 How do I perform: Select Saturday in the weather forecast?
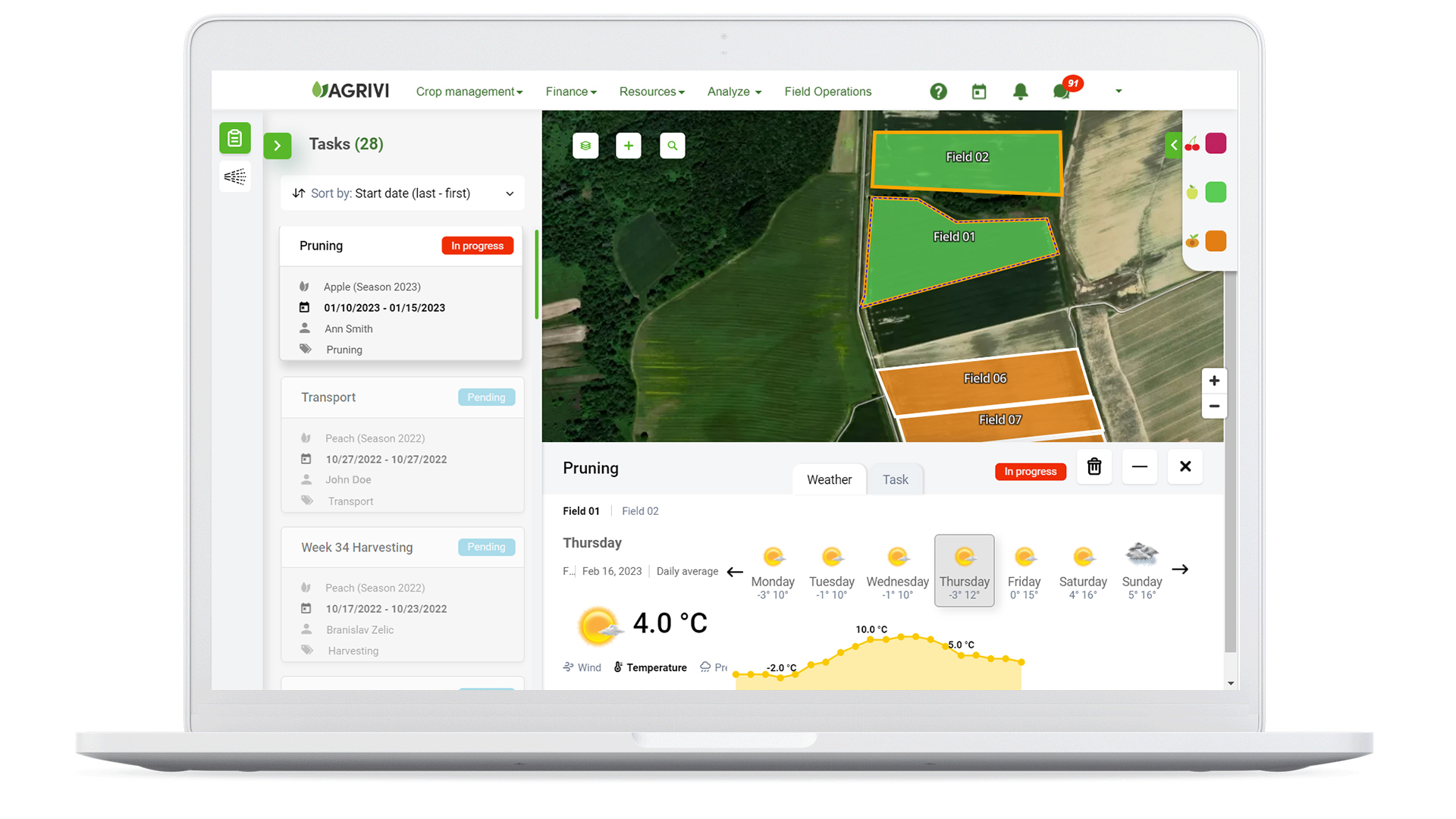pyautogui.click(x=1083, y=570)
